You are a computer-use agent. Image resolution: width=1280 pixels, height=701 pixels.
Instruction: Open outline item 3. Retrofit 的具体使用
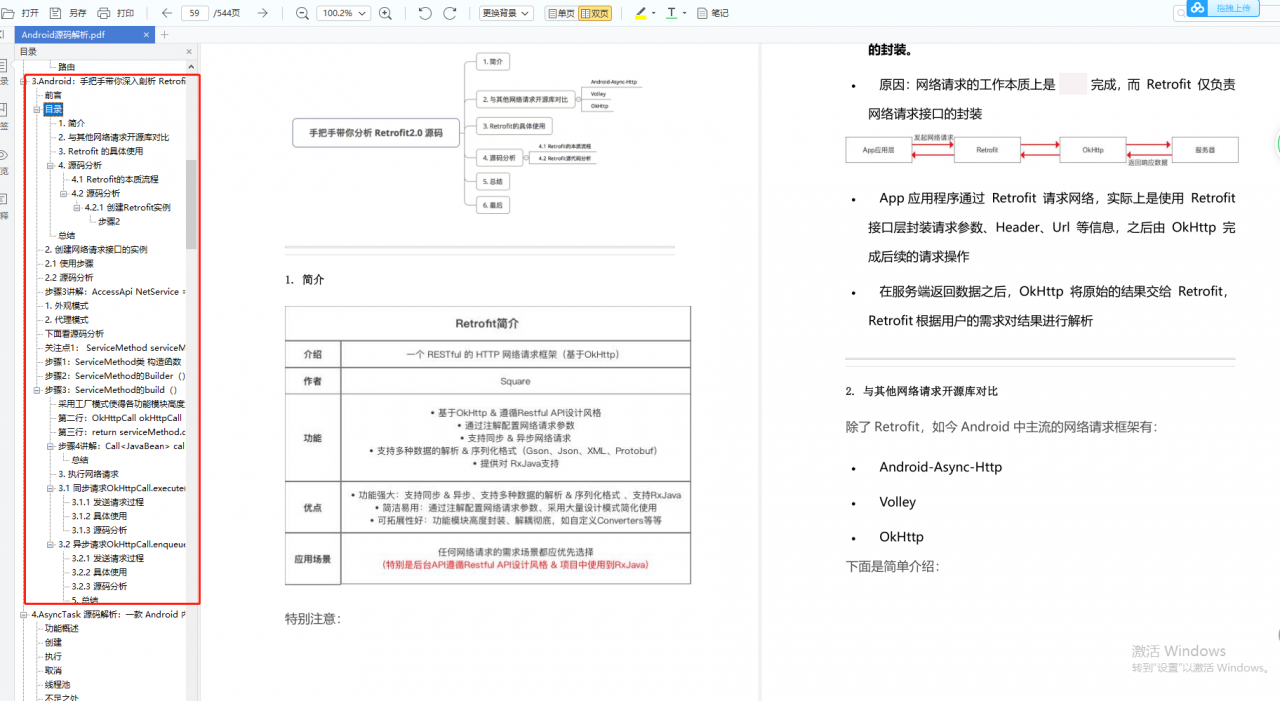(x=100, y=151)
